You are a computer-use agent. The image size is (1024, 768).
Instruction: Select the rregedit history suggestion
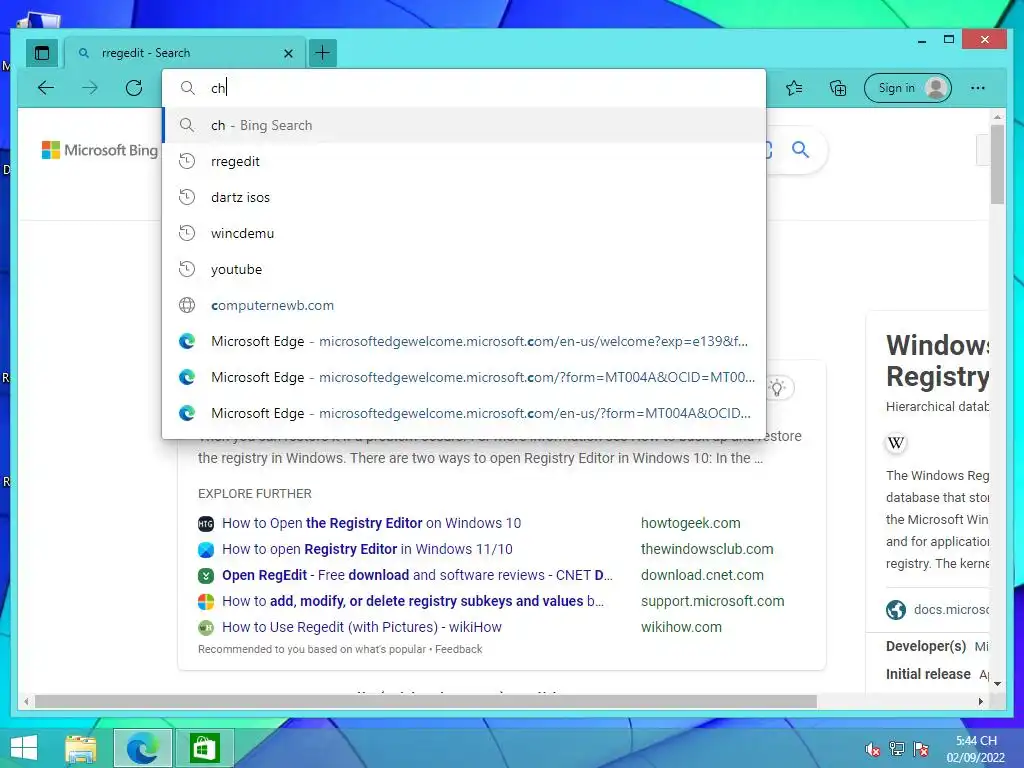464,161
